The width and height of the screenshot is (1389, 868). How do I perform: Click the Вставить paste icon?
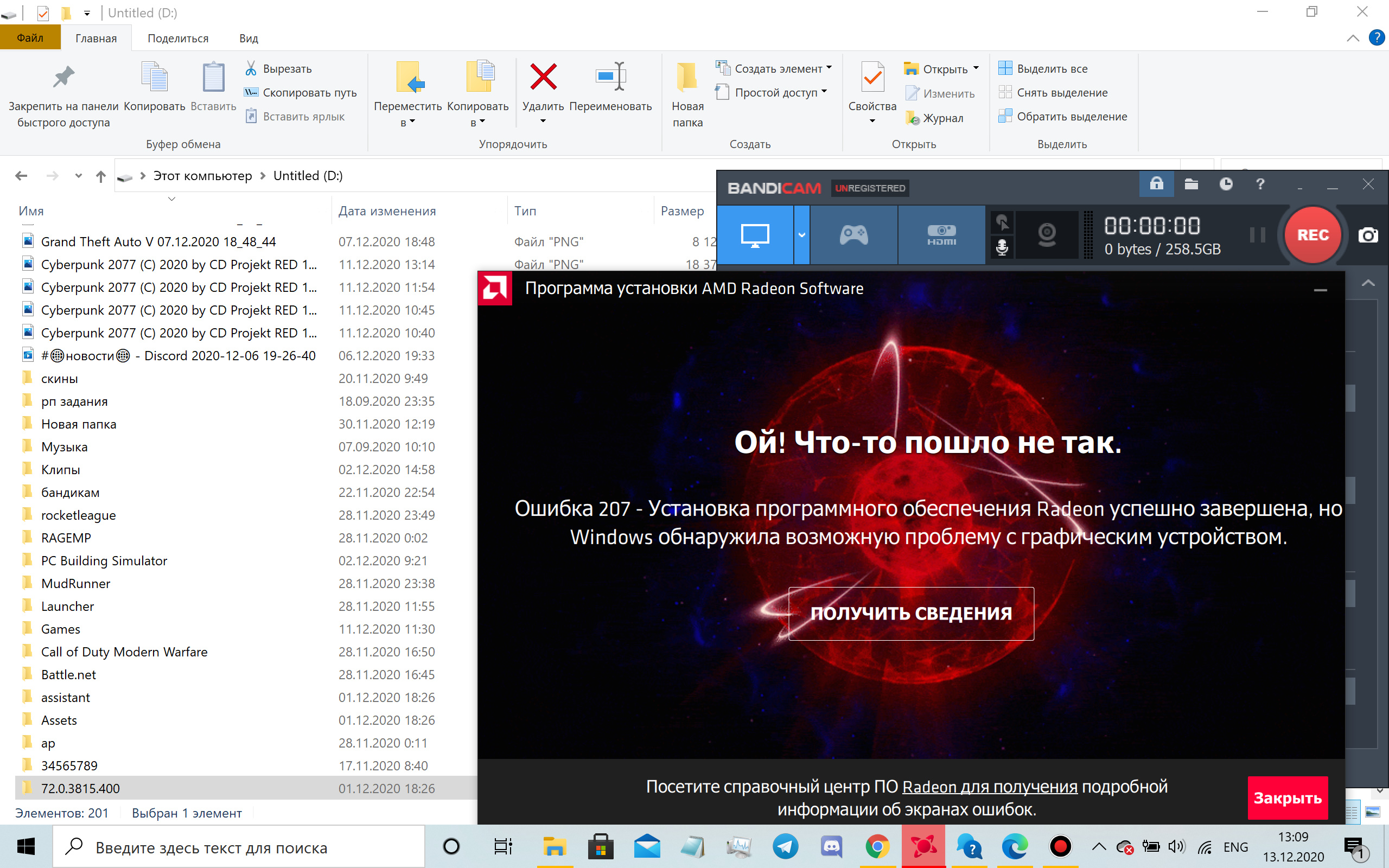[213, 77]
